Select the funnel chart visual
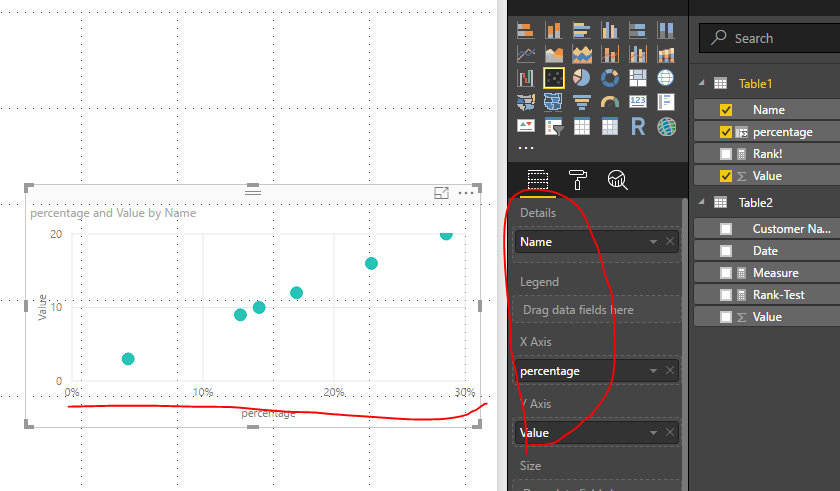 pos(581,102)
